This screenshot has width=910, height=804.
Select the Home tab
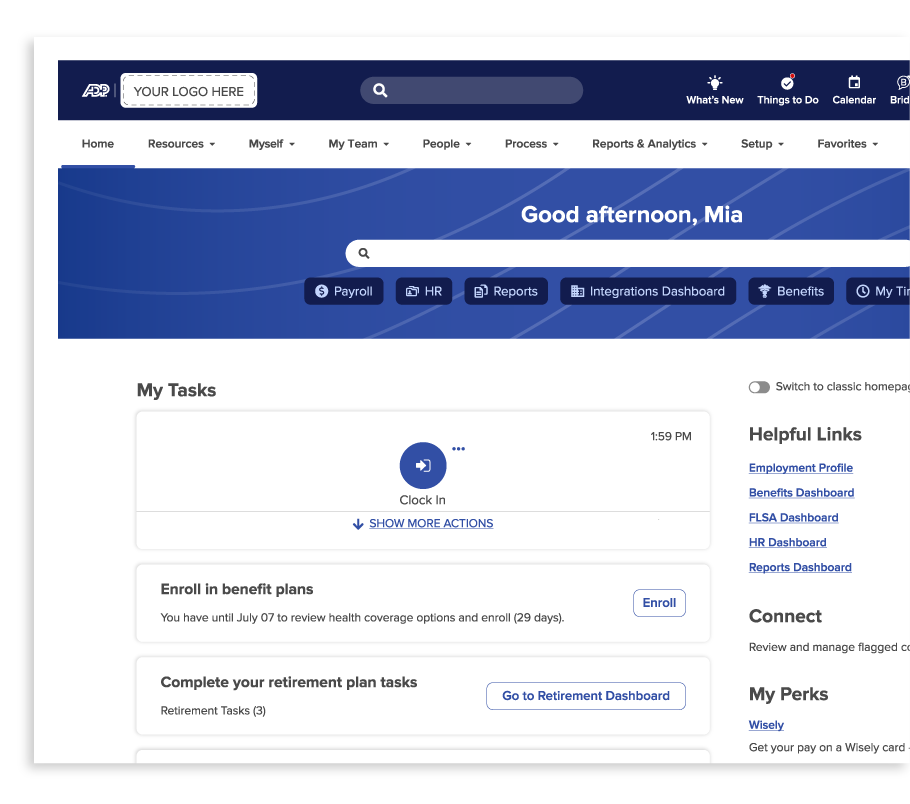(98, 144)
